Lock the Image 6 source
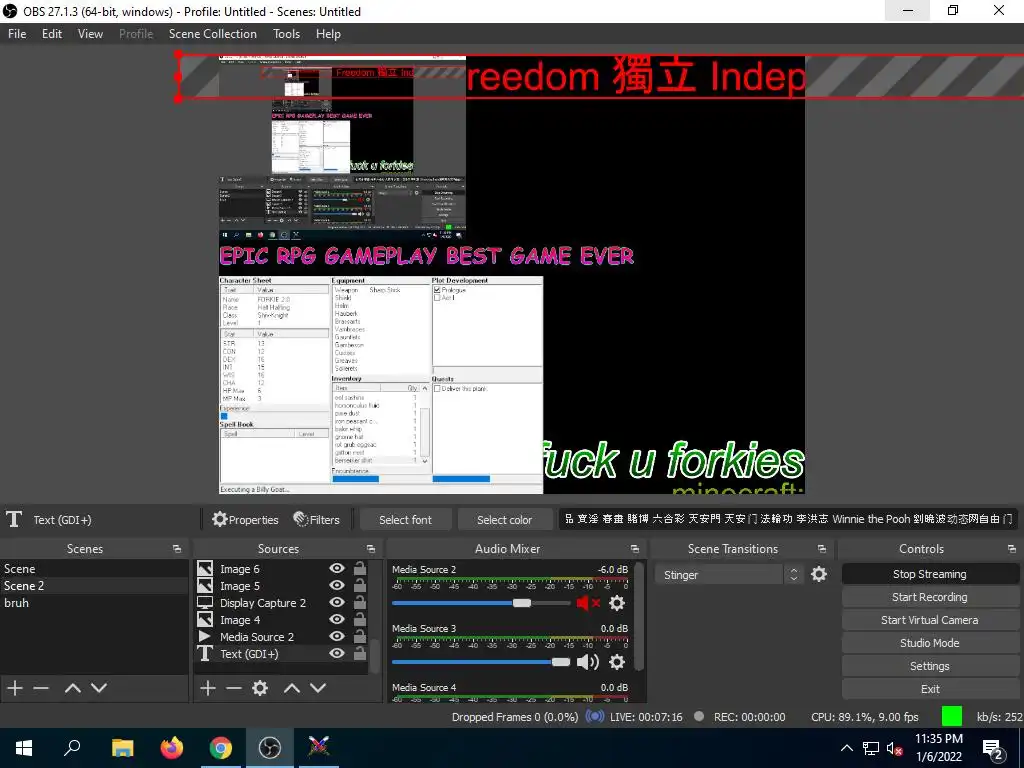 (x=359, y=568)
